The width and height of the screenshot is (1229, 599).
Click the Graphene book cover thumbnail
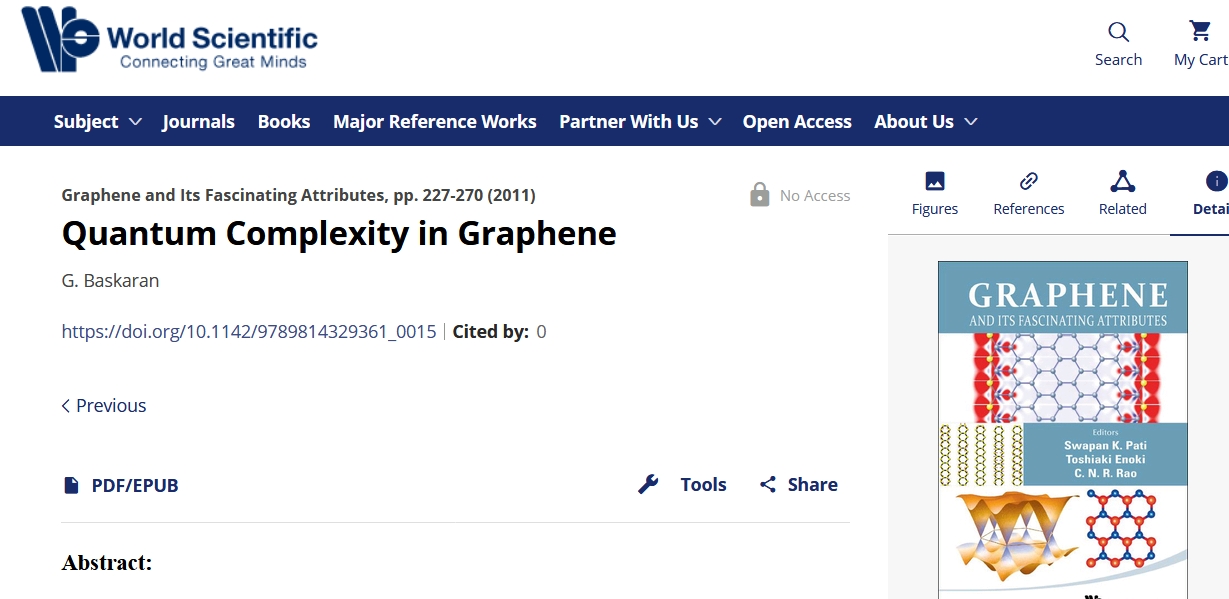tap(1063, 430)
